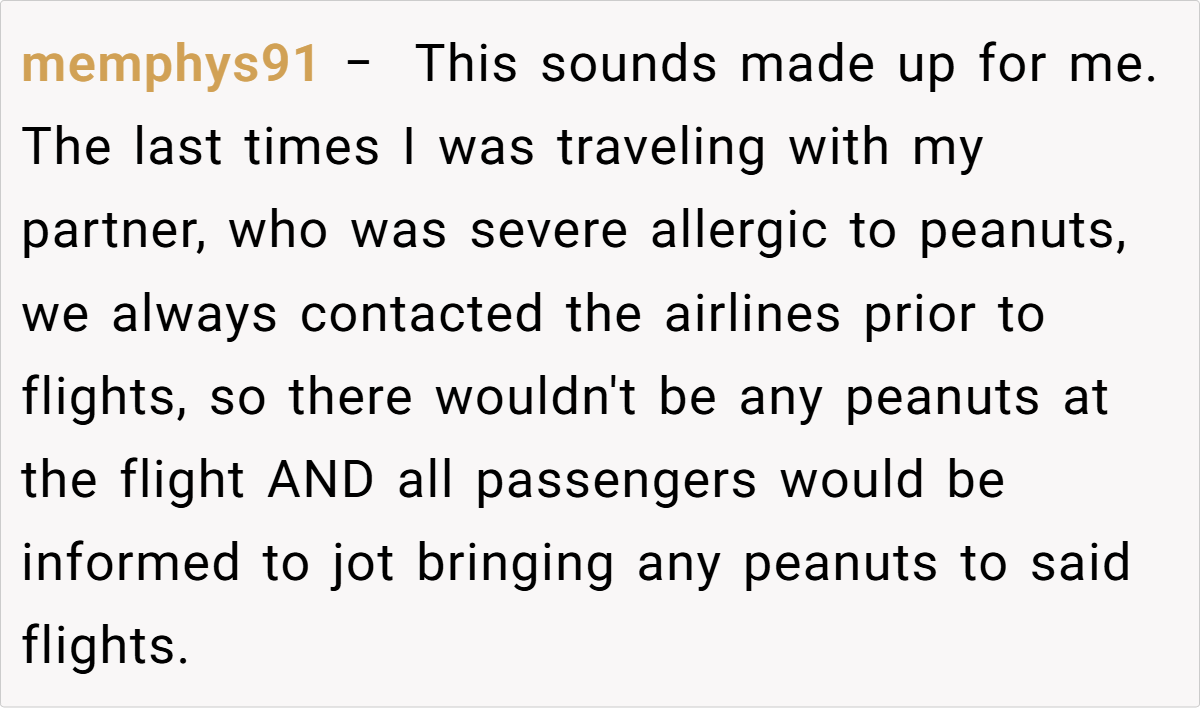The width and height of the screenshot is (1200, 708).
Task: Click the word 'sounds' in the comment
Action: coord(629,65)
